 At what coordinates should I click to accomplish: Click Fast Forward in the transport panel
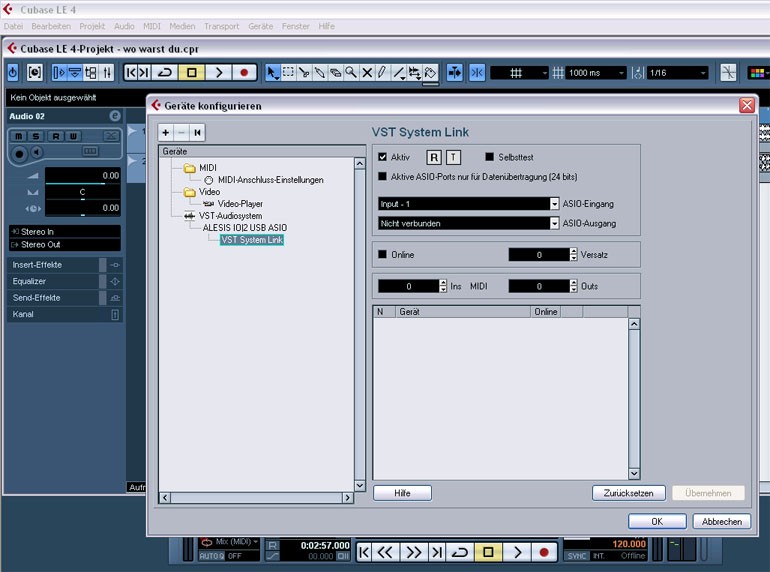[413, 552]
